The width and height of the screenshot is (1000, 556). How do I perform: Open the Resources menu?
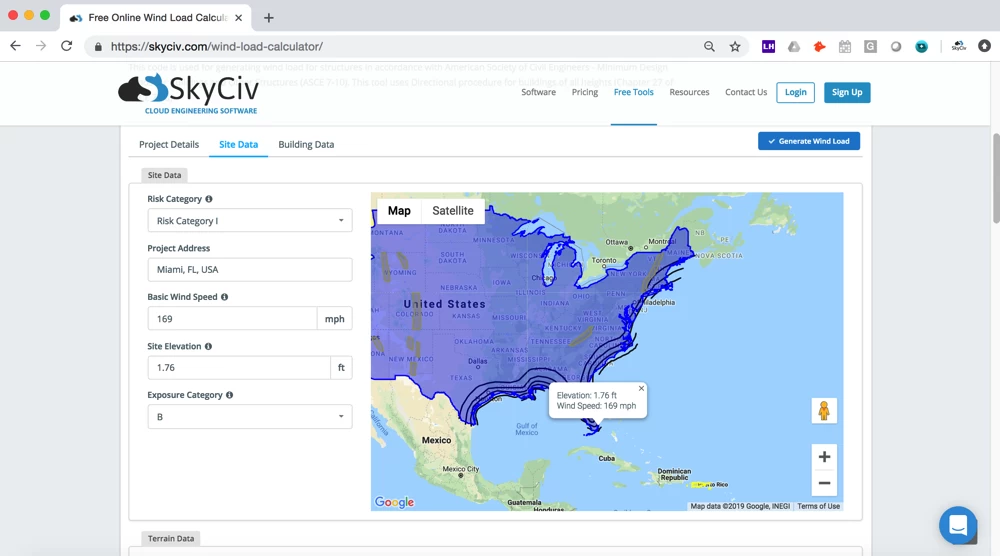coord(689,92)
